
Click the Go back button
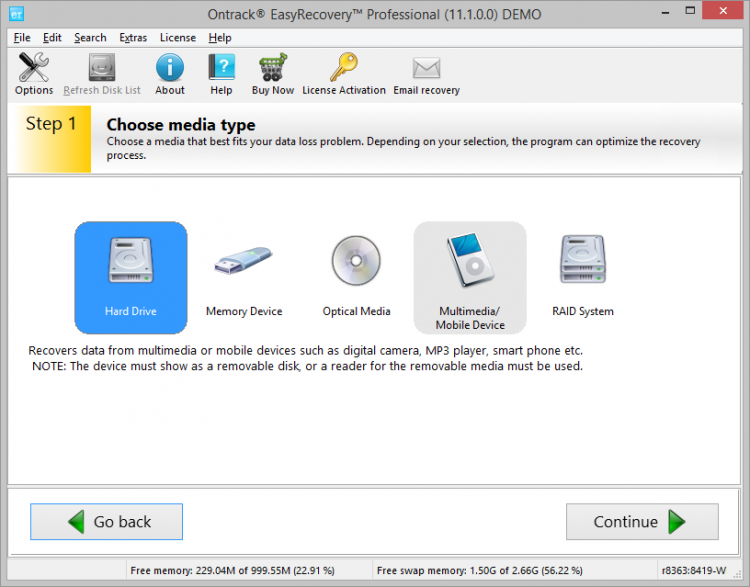[106, 521]
